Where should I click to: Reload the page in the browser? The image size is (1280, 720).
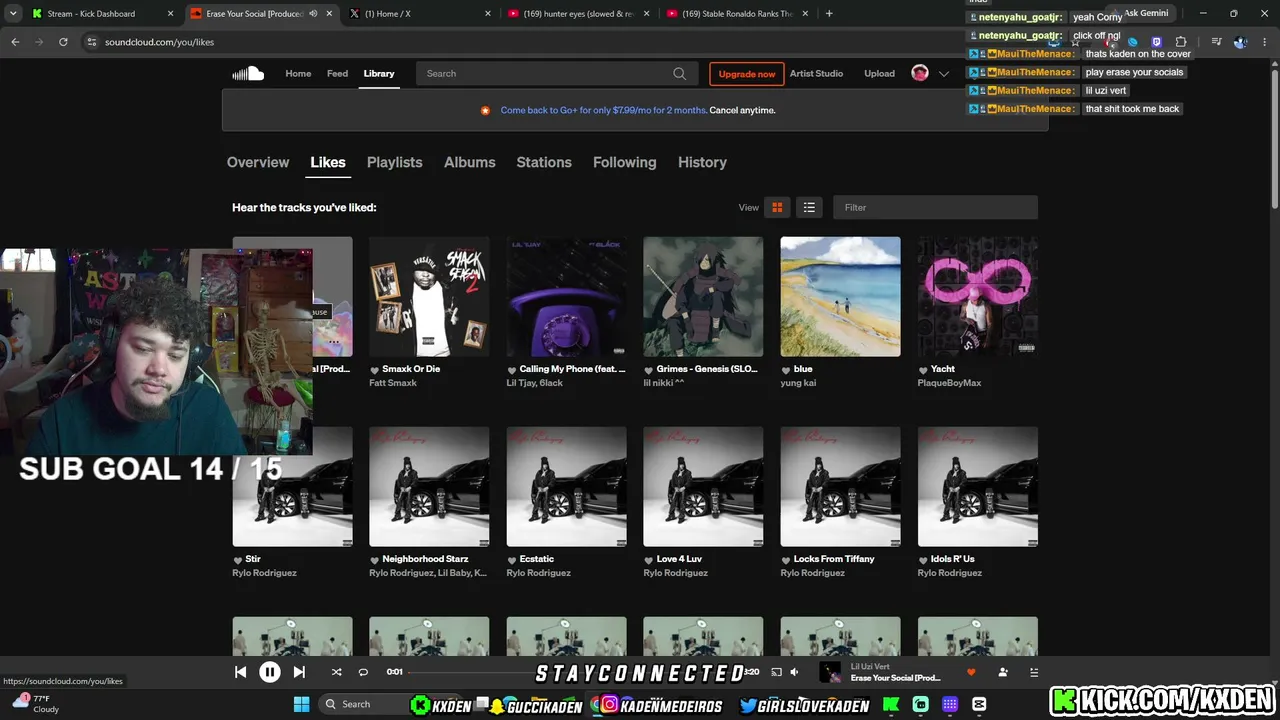coord(63,42)
